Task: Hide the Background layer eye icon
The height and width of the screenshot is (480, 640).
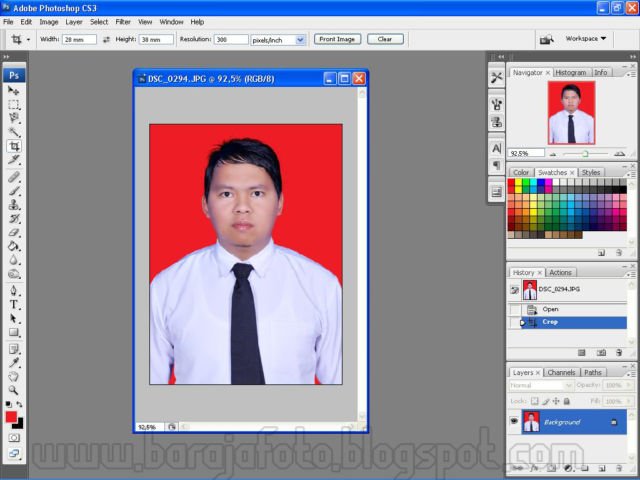Action: [514, 421]
